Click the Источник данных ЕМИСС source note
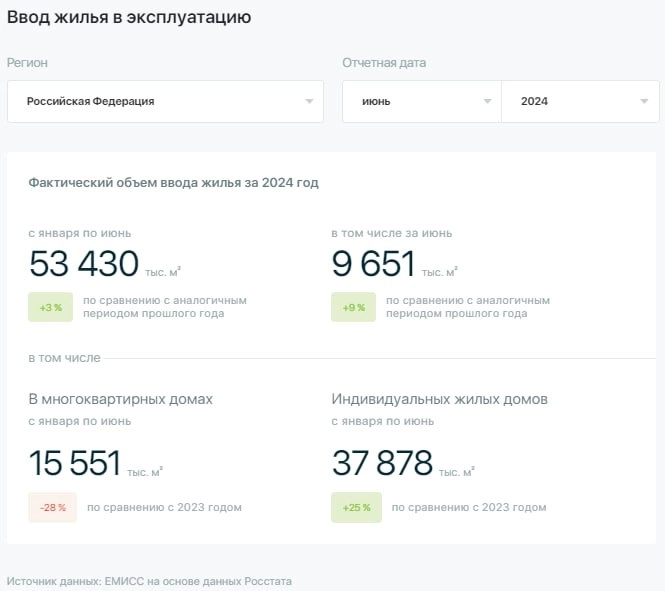Image resolution: width=665 pixels, height=591 pixels. (x=149, y=581)
